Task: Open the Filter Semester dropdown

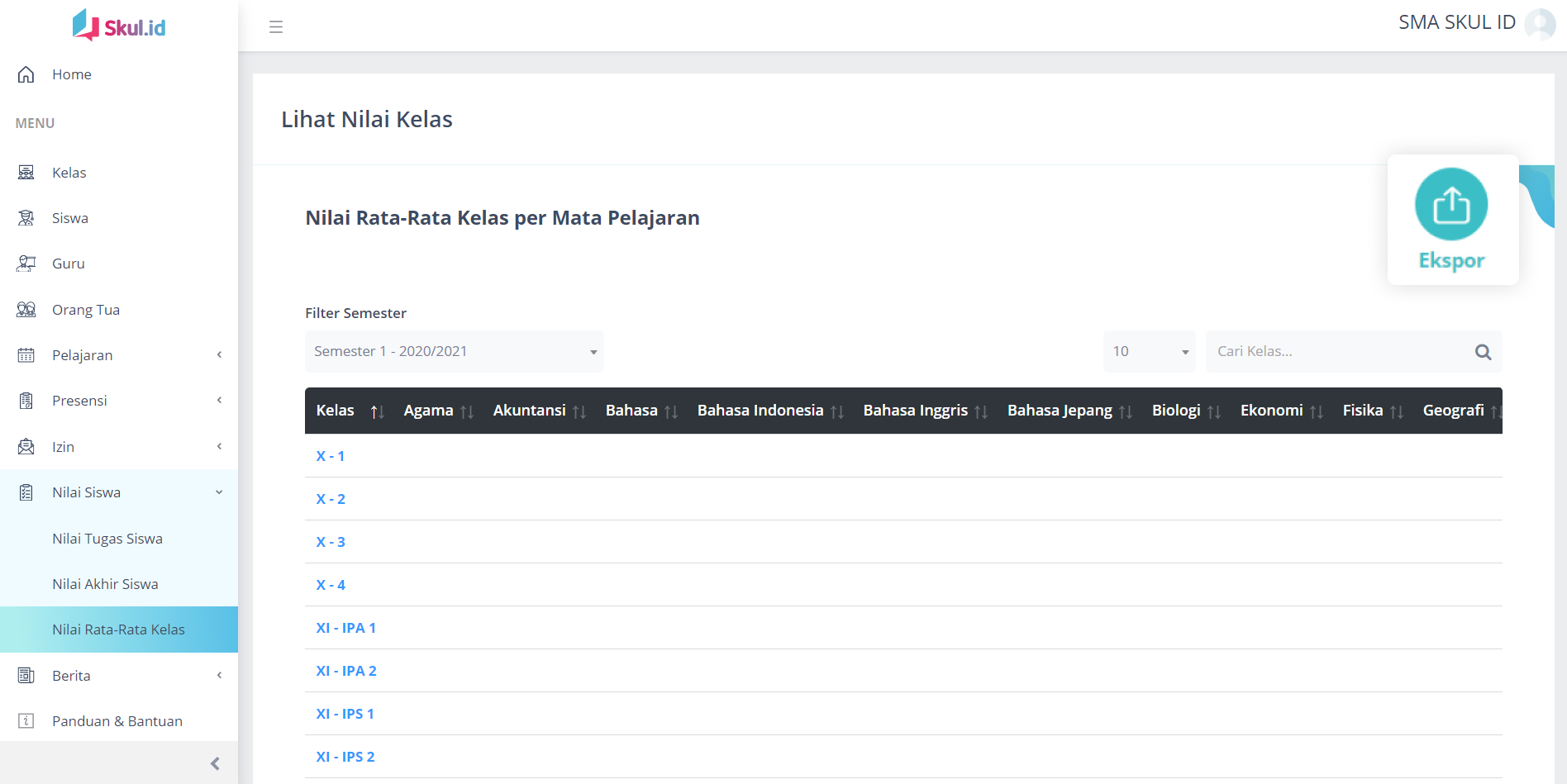Action: tap(454, 352)
